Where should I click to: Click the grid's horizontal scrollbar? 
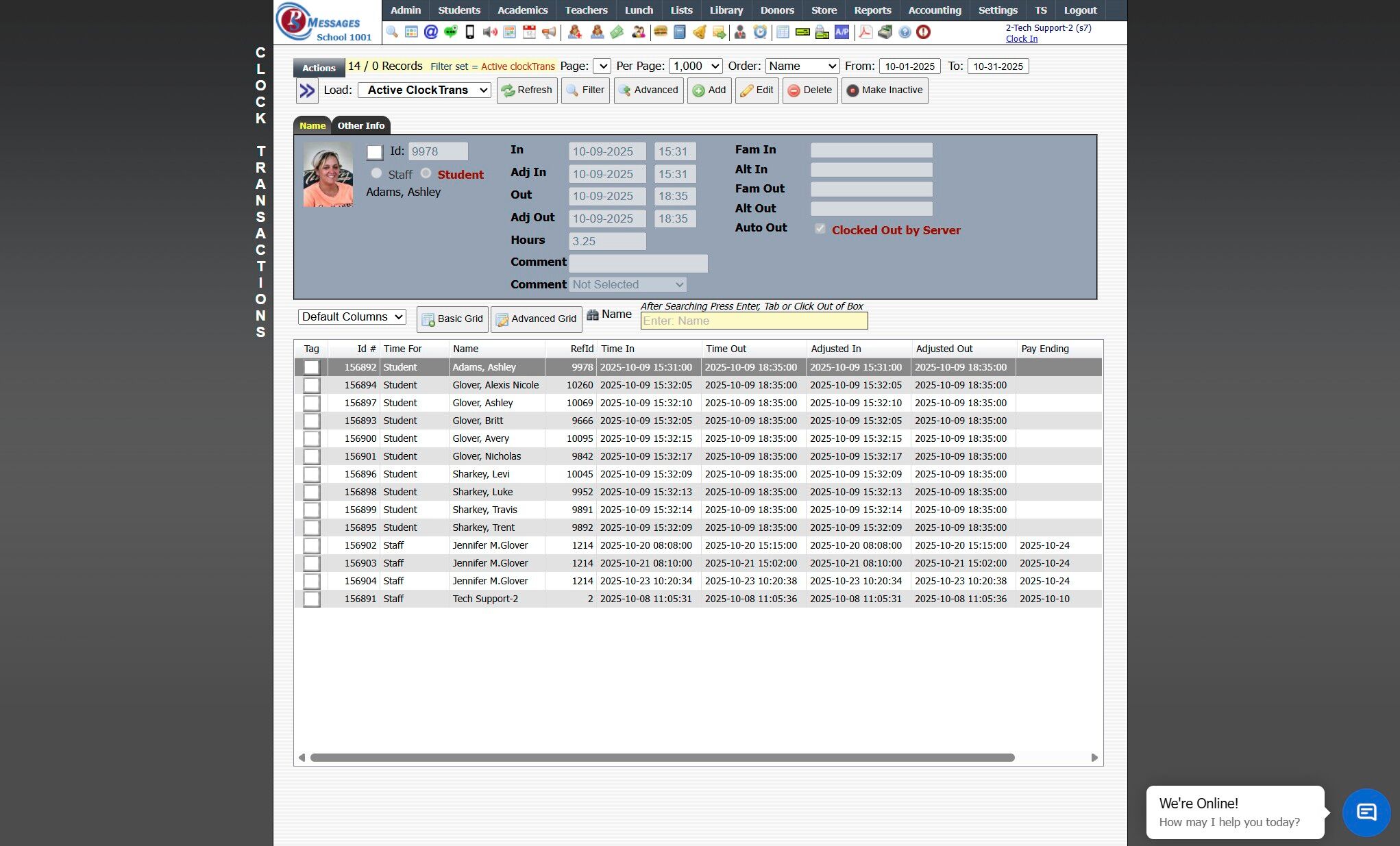662,758
